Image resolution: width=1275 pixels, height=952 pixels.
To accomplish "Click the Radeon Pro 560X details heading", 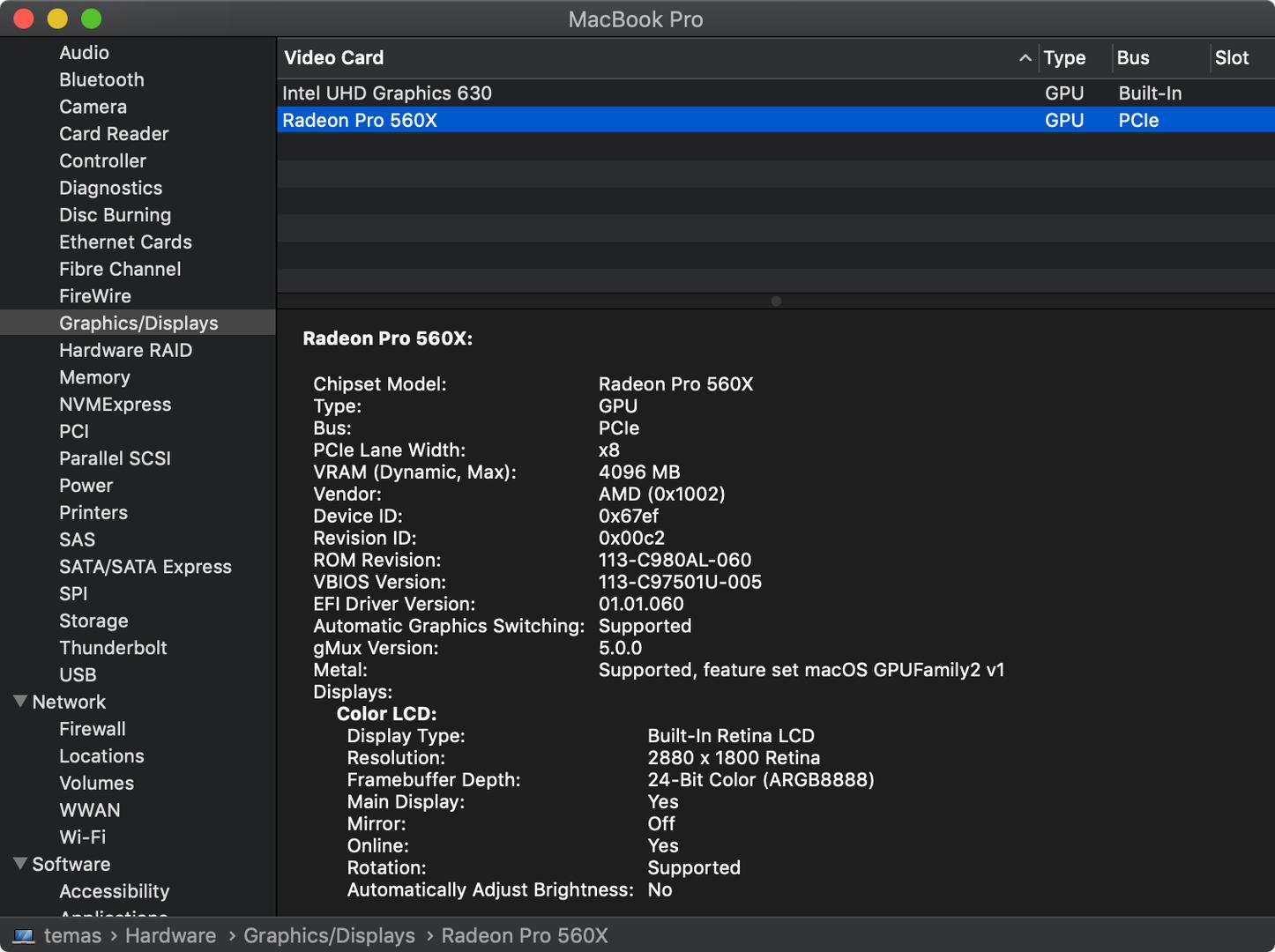I will pyautogui.click(x=388, y=339).
